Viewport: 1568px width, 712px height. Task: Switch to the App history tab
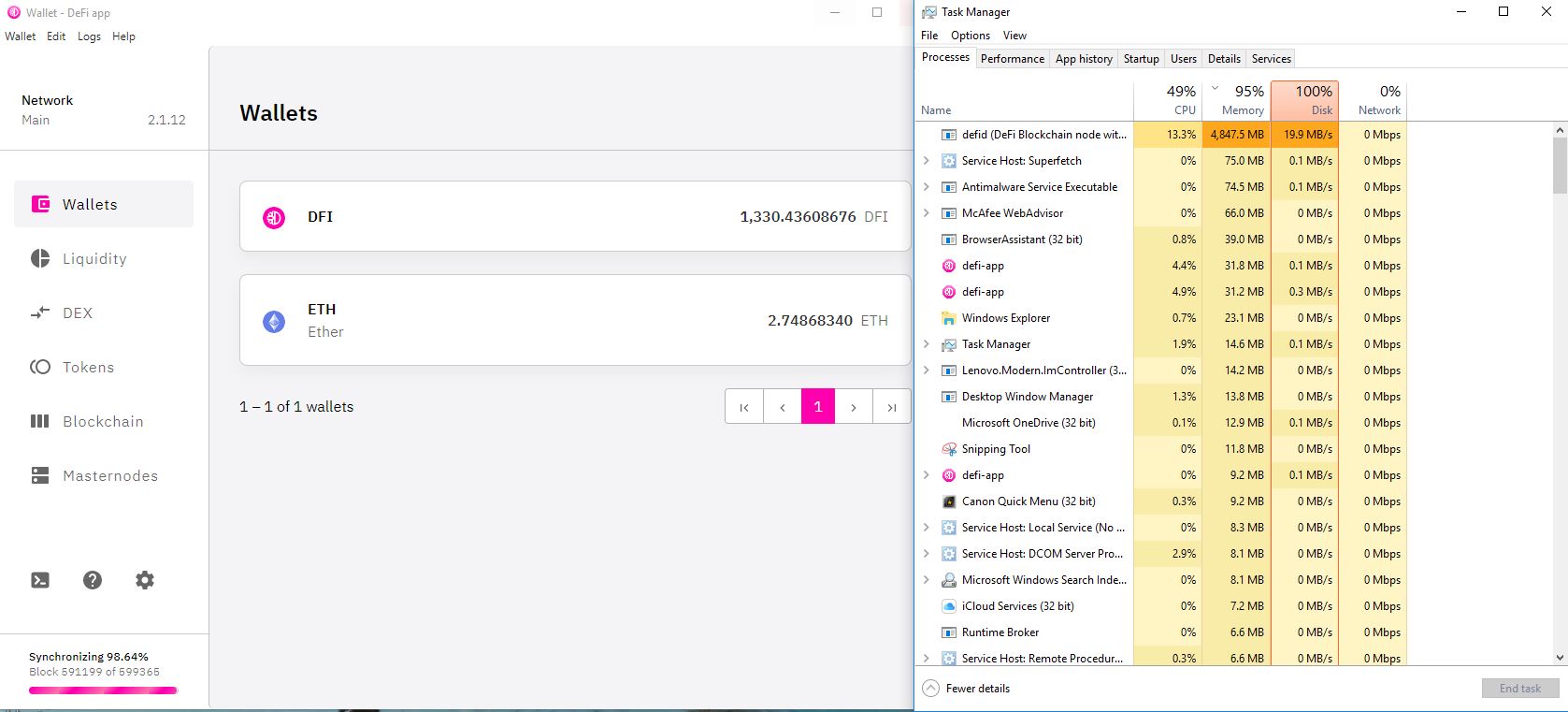[1084, 59]
